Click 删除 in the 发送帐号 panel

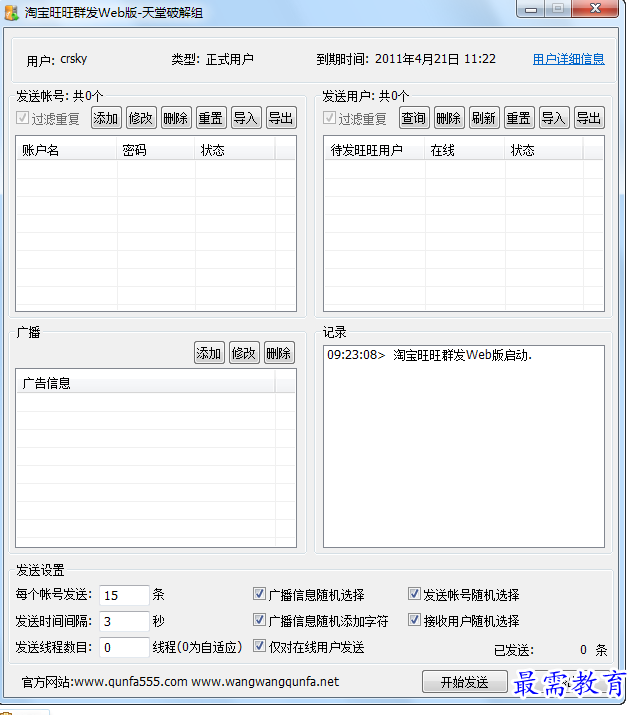[x=176, y=118]
